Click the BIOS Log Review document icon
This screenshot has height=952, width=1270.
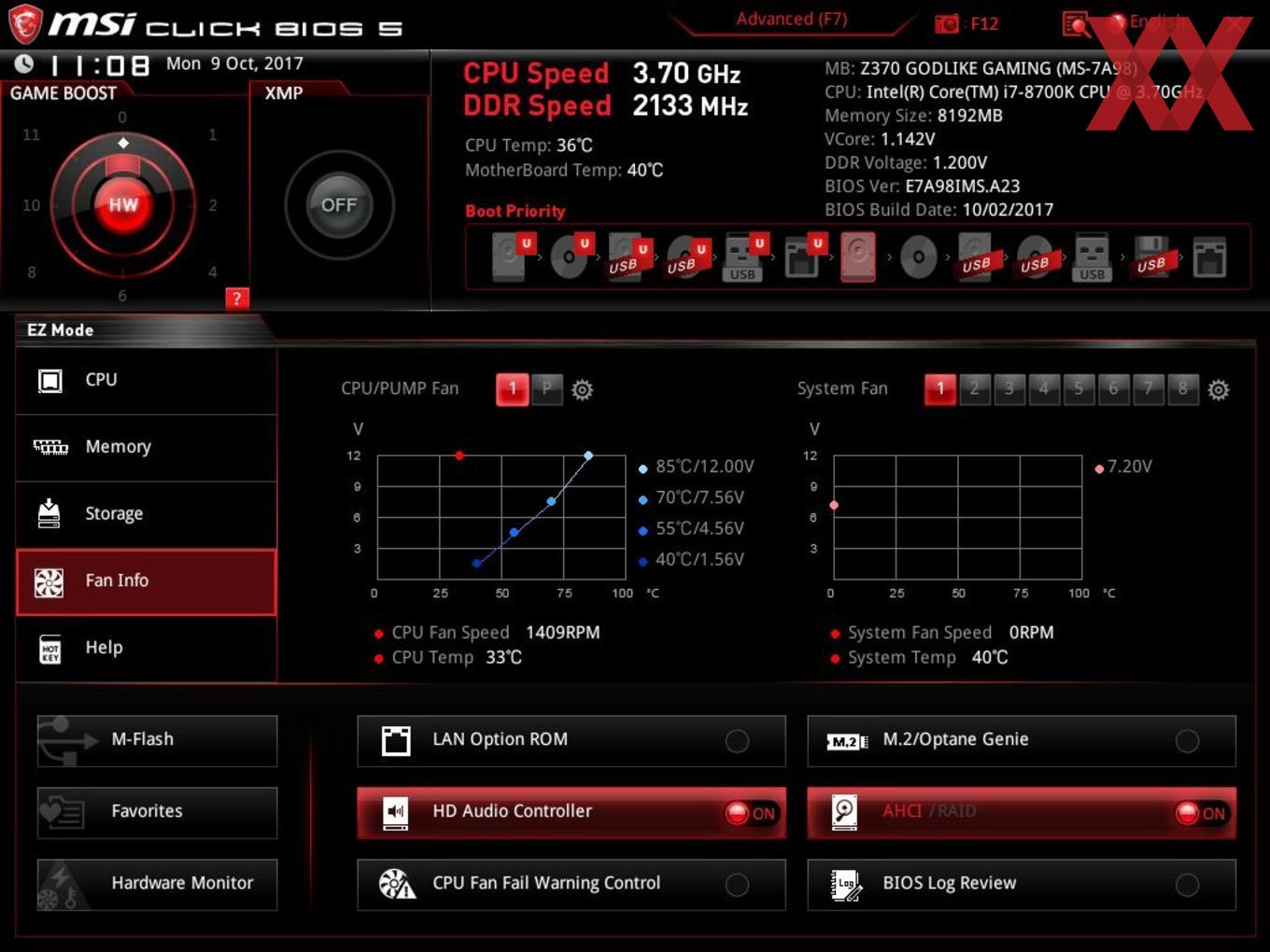[846, 885]
